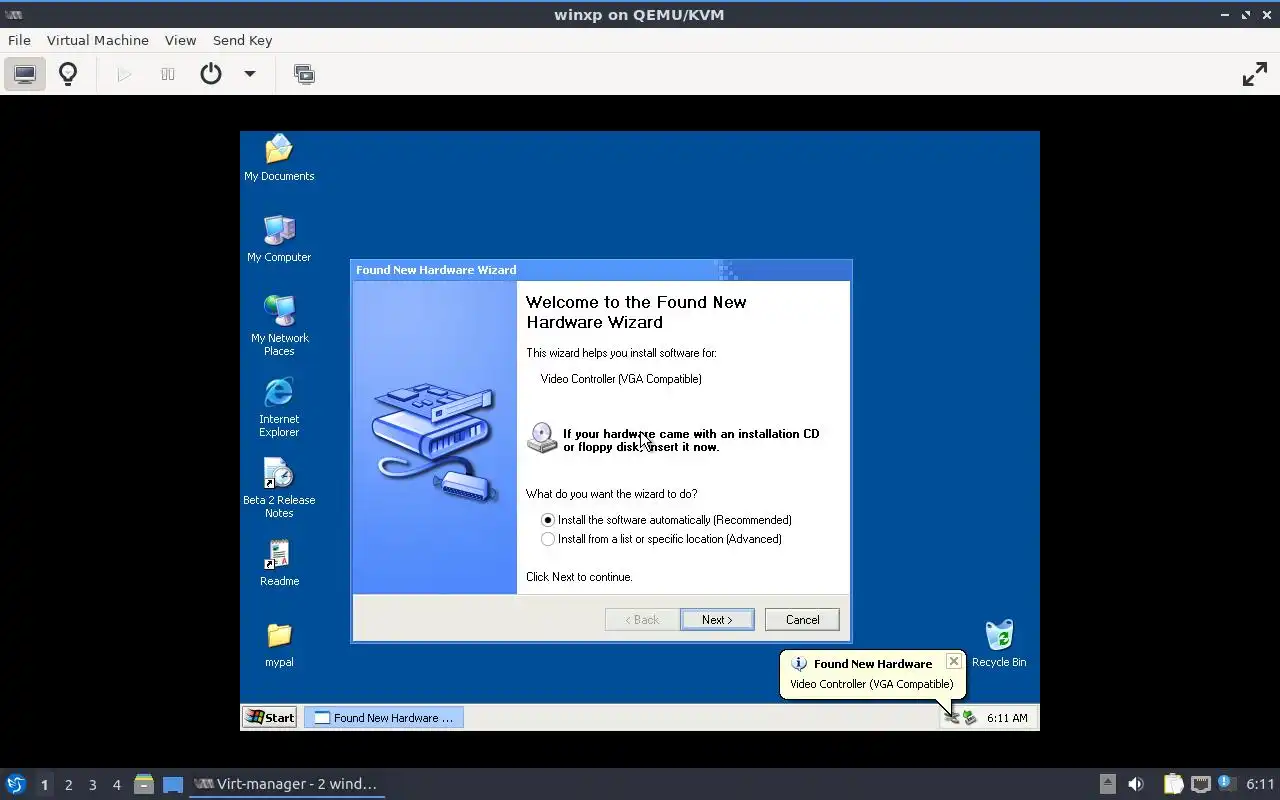The image size is (1280, 800).
Task: Select the Readme shortcut icon
Action: coord(279,563)
